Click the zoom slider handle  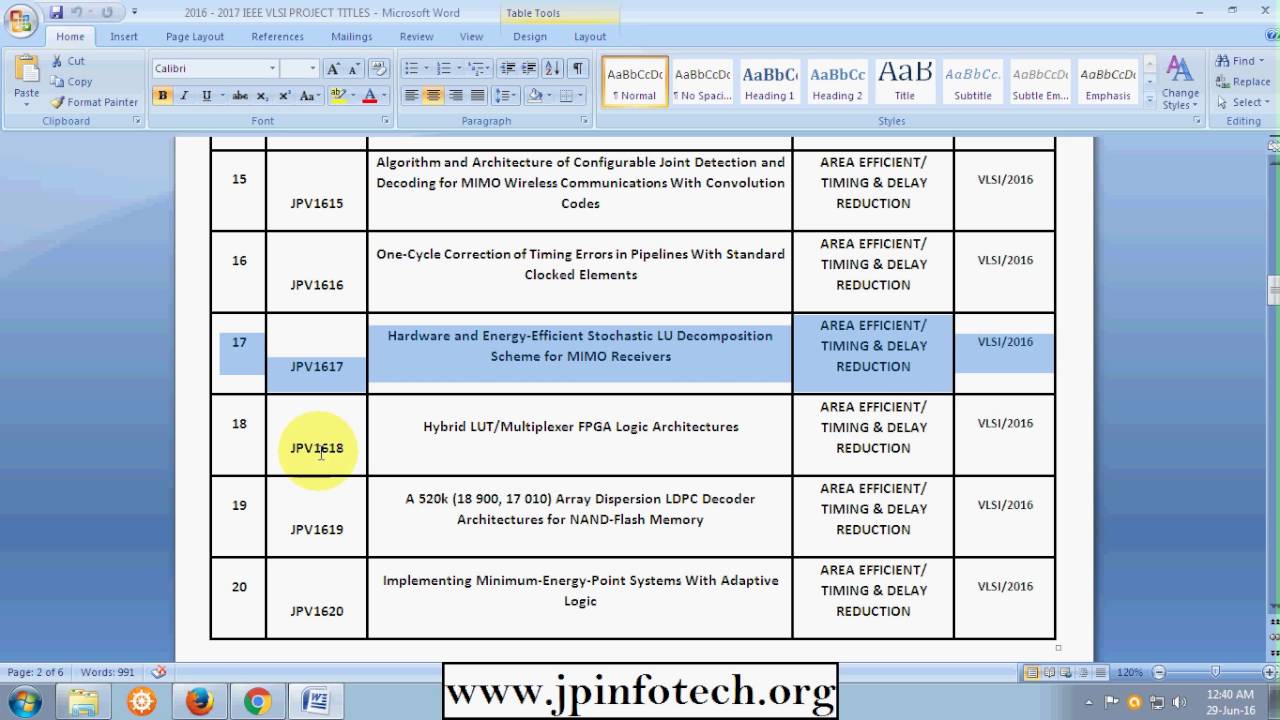click(1215, 672)
